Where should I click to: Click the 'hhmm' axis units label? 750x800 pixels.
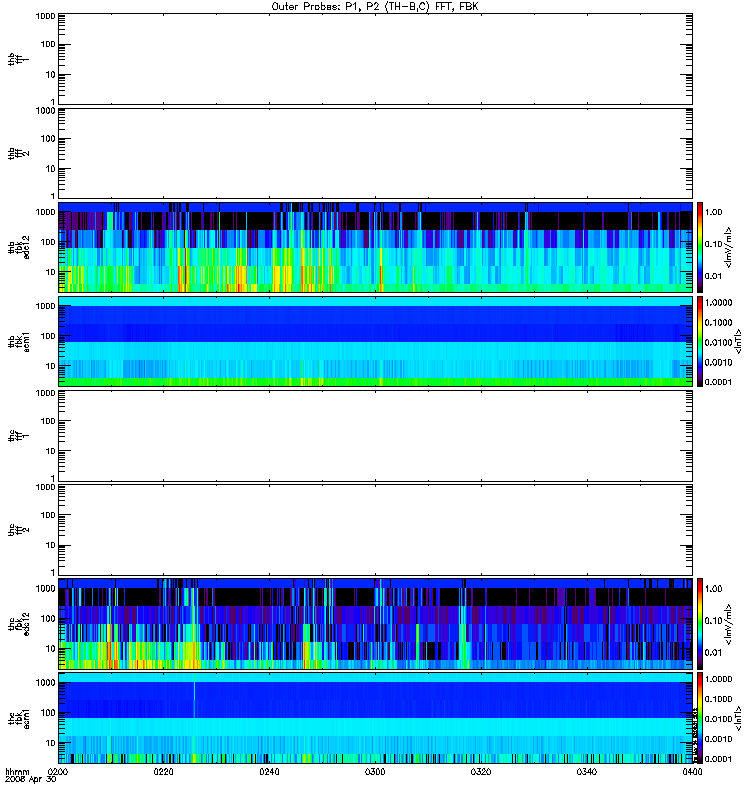17,772
